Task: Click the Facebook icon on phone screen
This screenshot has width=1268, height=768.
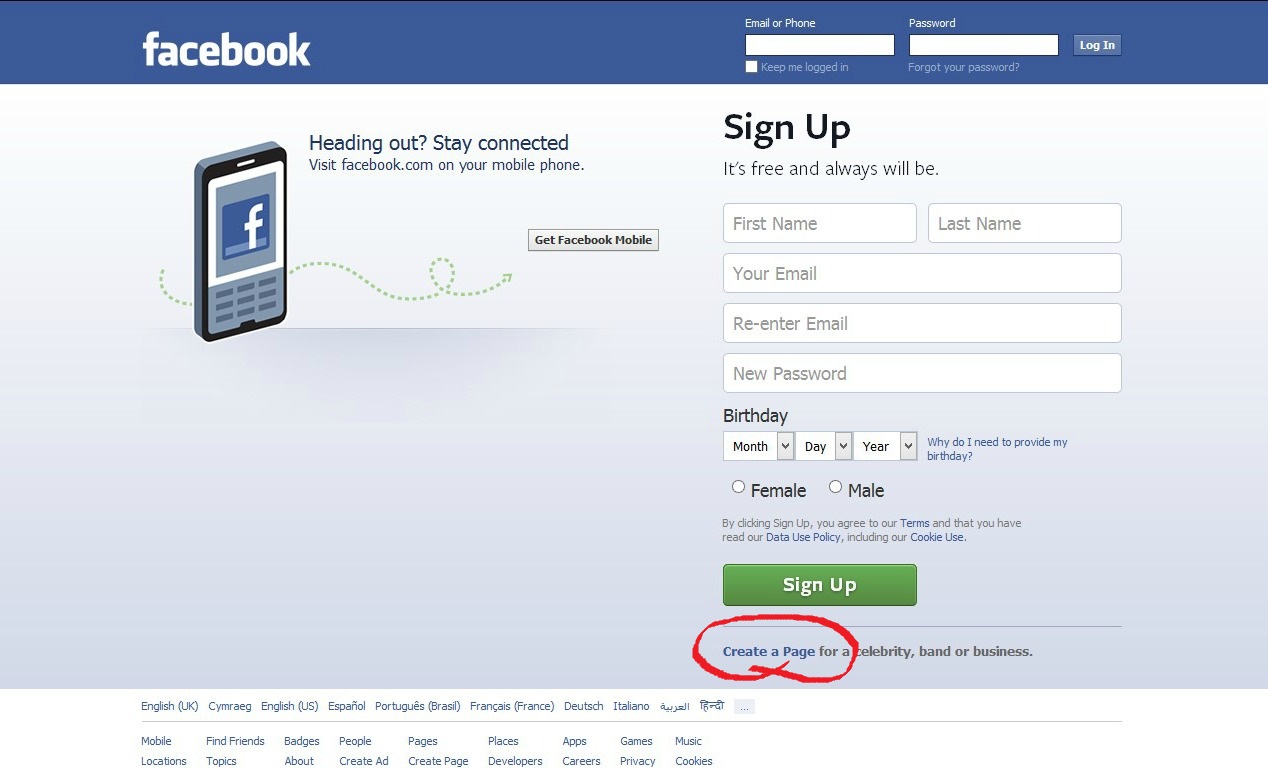Action: [x=246, y=227]
